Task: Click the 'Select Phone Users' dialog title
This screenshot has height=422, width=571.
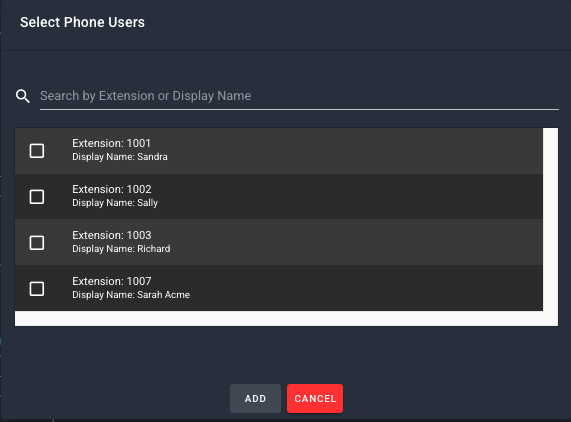Action: click(82, 22)
